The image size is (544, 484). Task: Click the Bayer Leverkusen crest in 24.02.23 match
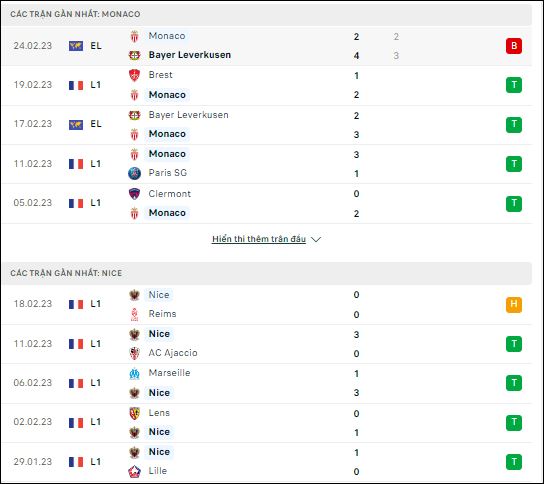pos(134,55)
